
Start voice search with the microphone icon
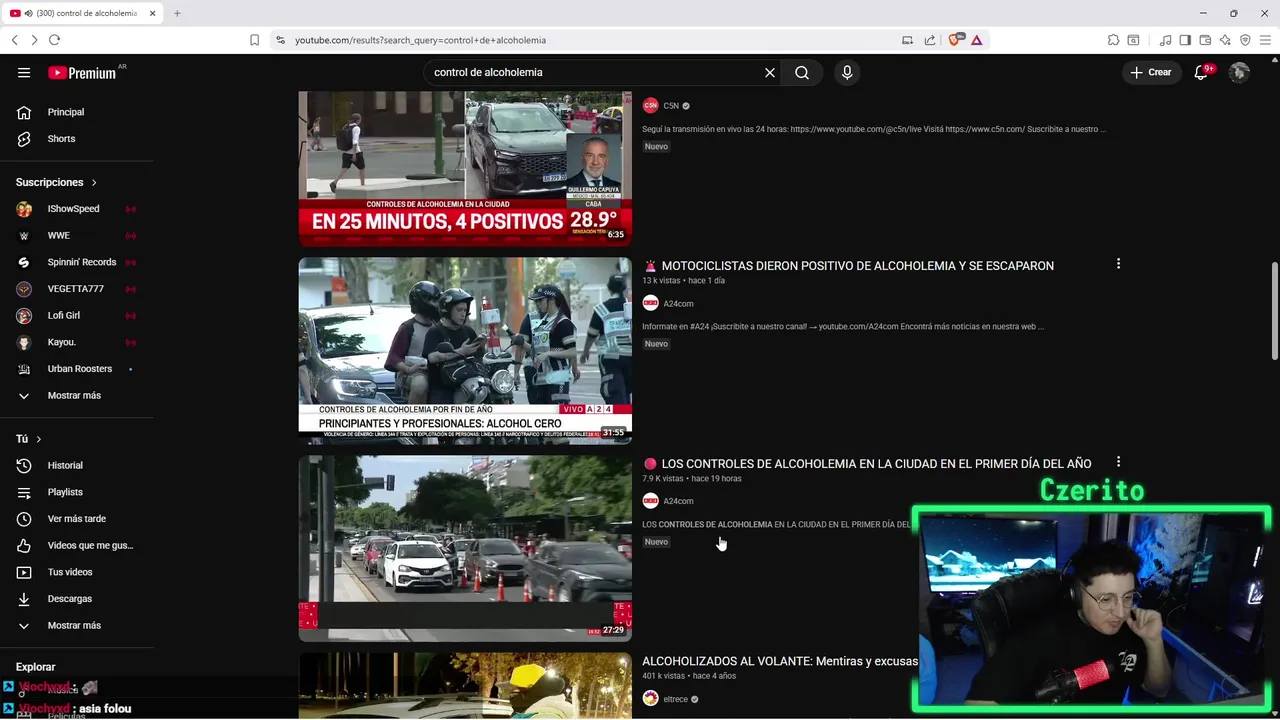click(847, 72)
